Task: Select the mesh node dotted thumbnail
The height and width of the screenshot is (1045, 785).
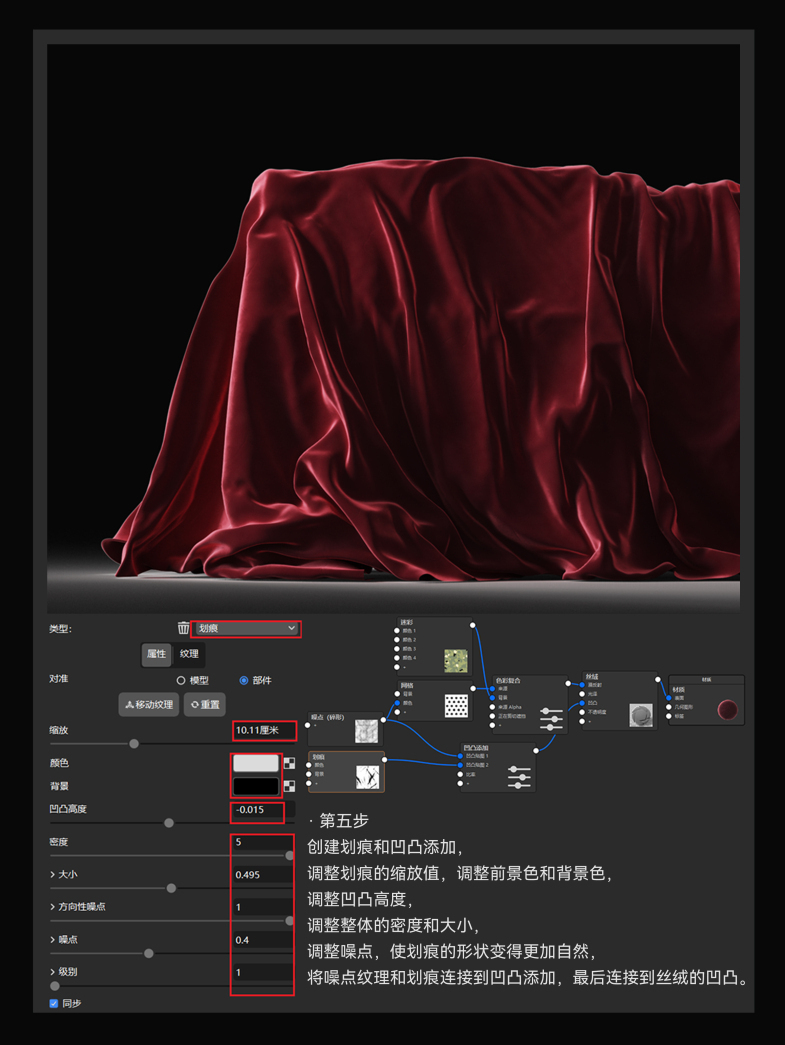Action: pos(456,704)
